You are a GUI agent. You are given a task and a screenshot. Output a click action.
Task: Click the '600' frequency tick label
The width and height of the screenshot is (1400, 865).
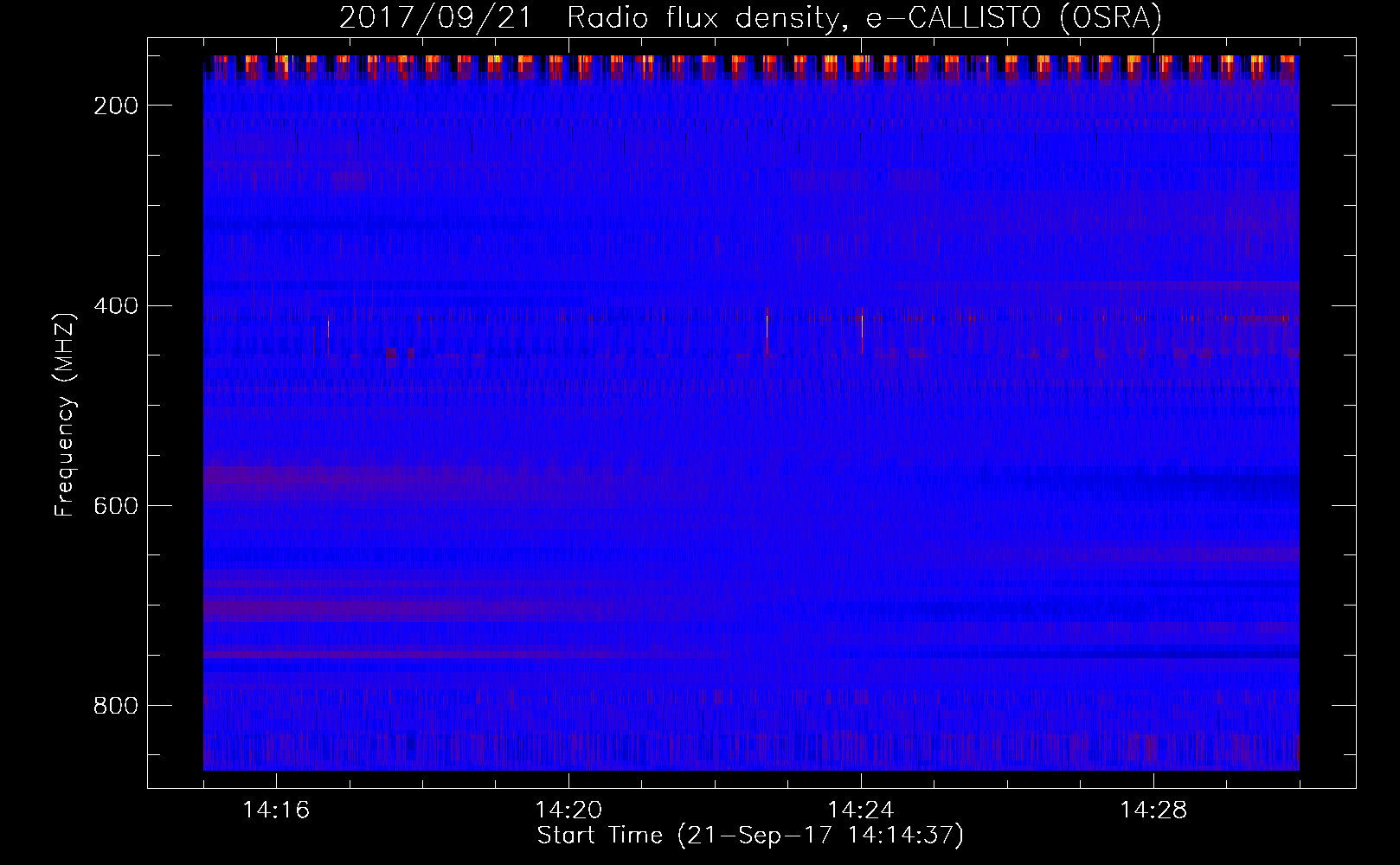coord(115,506)
